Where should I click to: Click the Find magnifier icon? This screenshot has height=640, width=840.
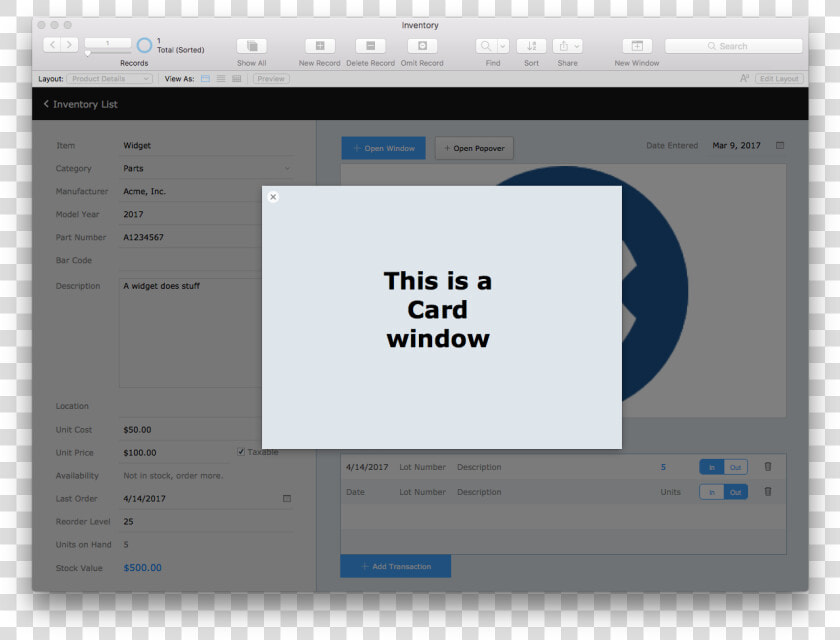[x=486, y=46]
